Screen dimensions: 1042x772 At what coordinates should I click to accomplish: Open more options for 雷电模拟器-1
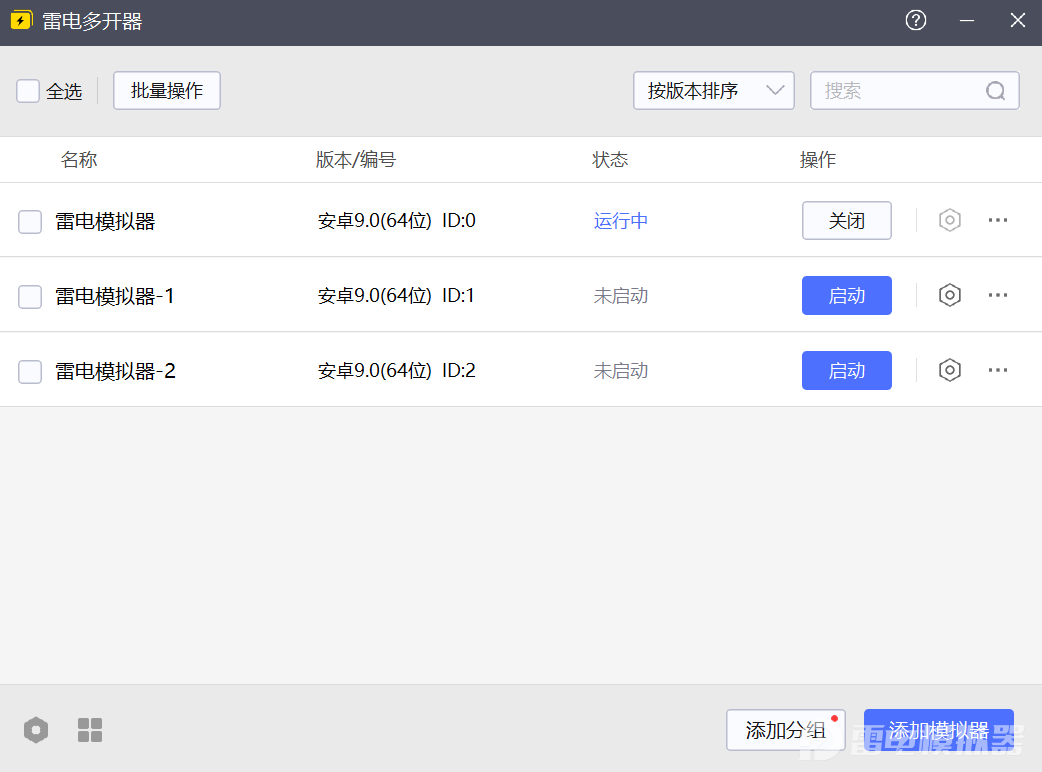pos(997,295)
